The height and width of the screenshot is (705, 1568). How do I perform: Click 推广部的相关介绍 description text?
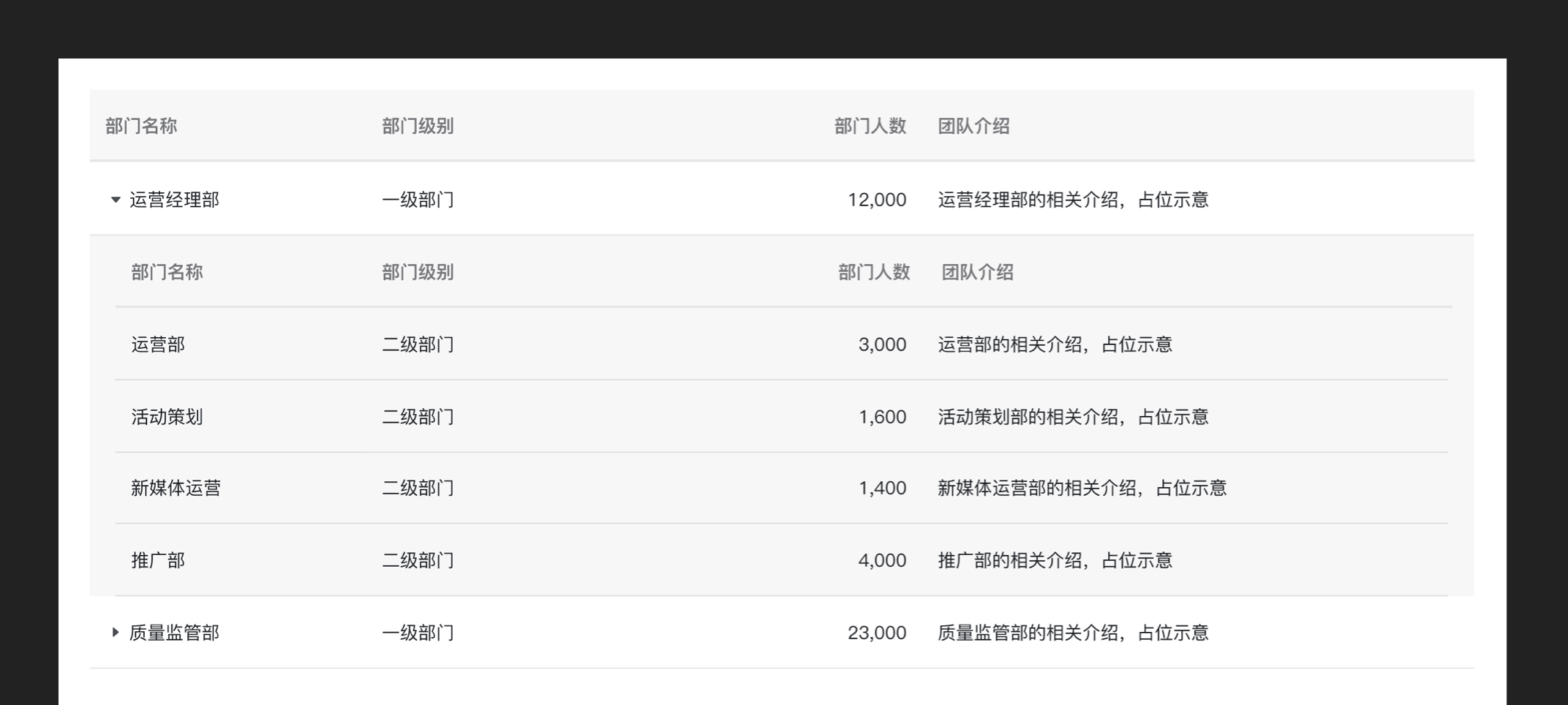pos(1055,560)
